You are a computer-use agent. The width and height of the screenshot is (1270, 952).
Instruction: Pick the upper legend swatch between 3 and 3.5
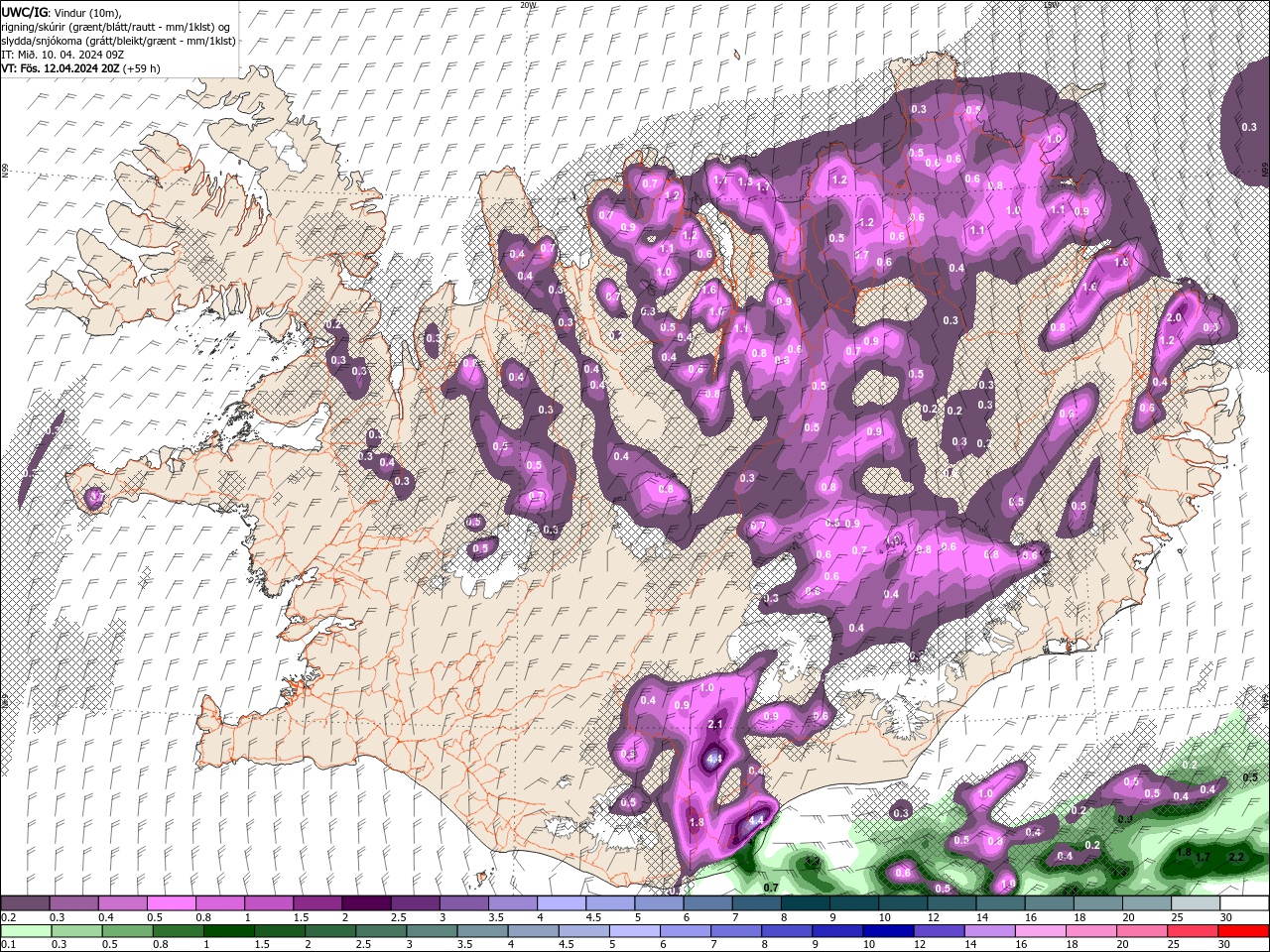coord(463,903)
